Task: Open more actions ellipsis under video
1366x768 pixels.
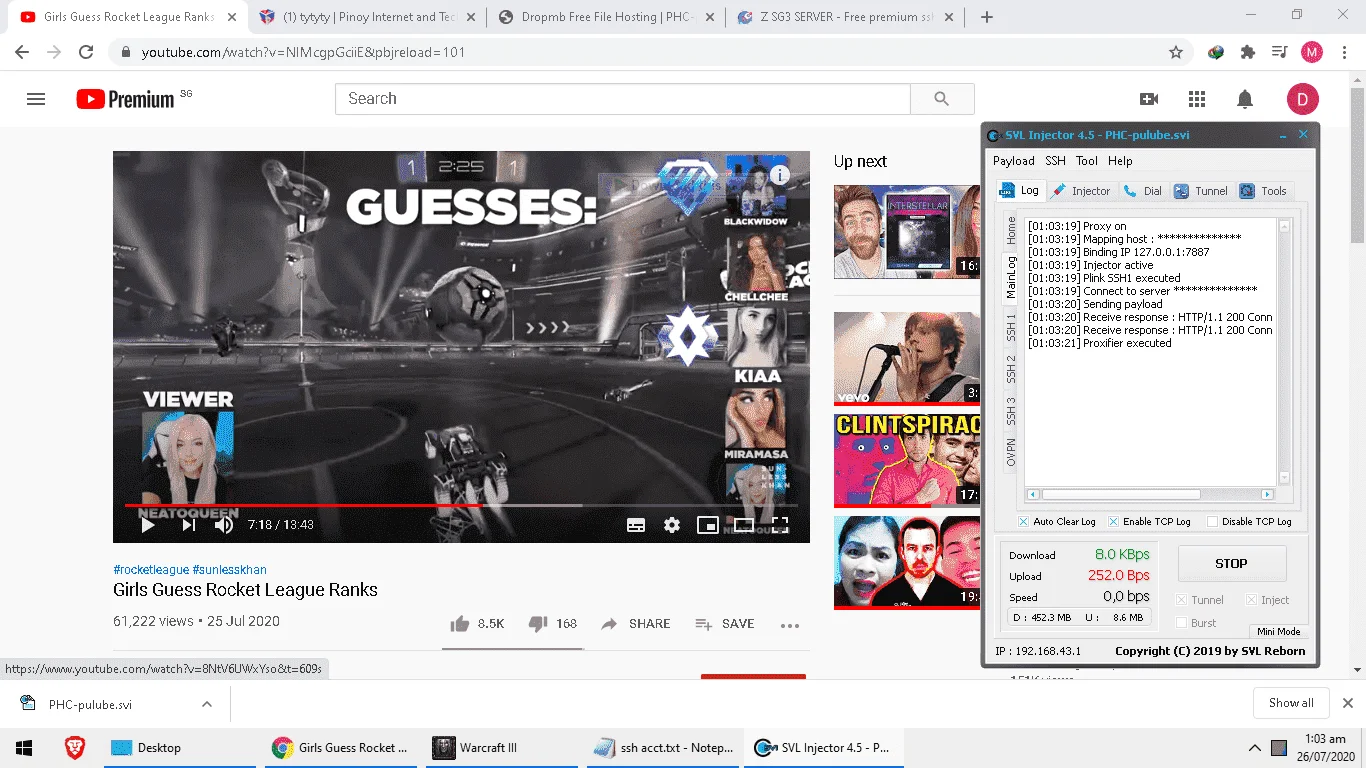Action: pyautogui.click(x=790, y=625)
